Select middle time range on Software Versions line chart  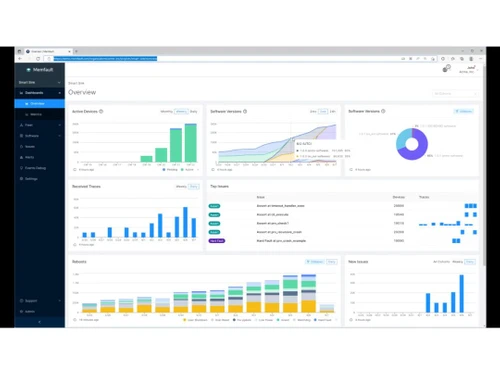(x=323, y=111)
